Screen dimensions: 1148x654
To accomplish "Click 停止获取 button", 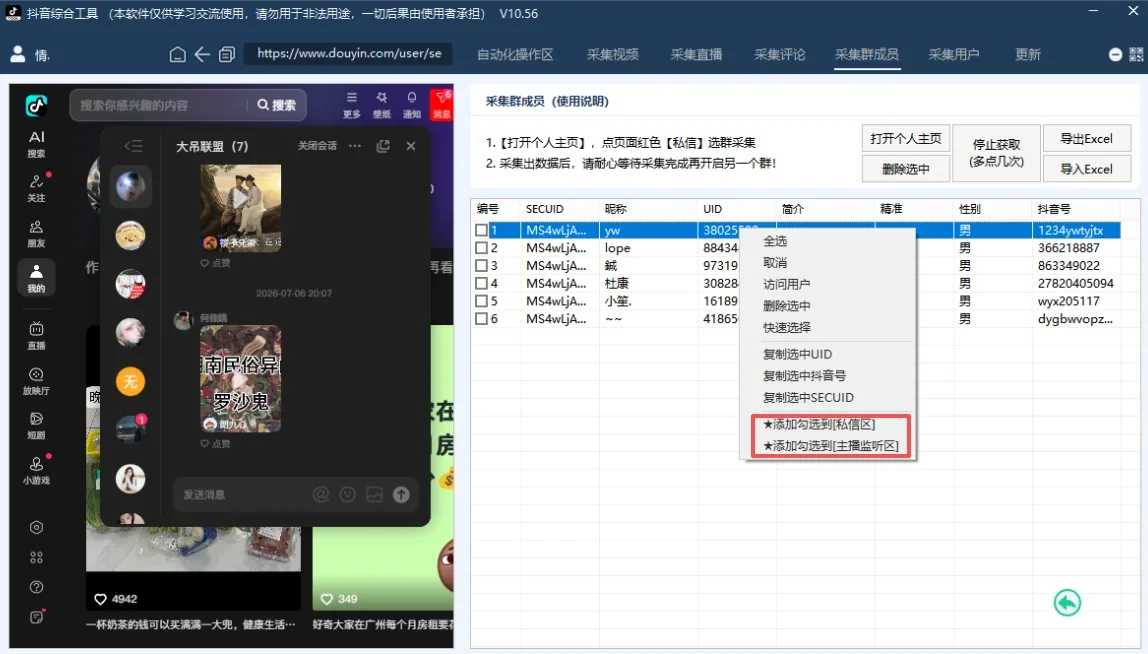I will tap(996, 153).
